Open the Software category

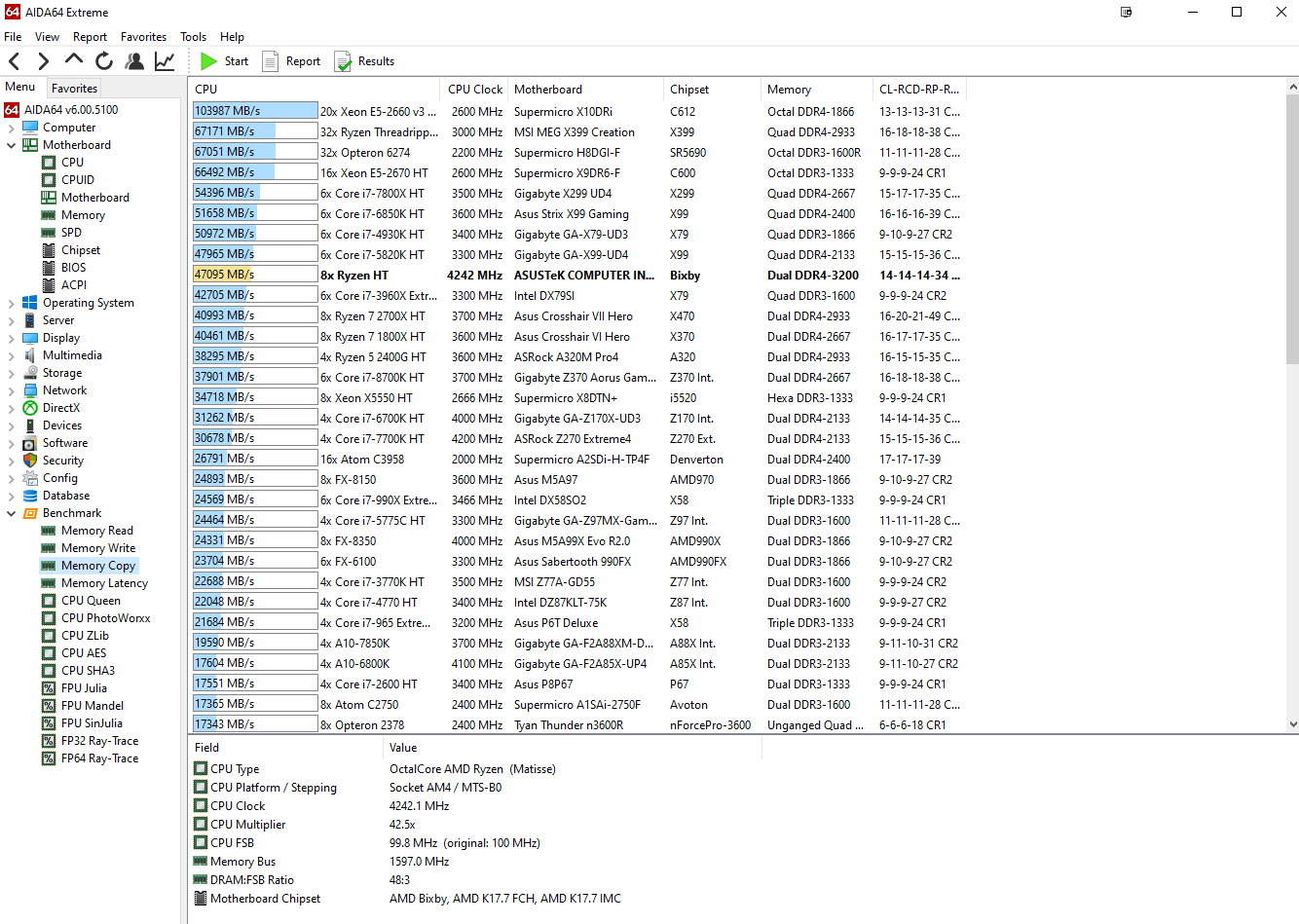[x=64, y=443]
